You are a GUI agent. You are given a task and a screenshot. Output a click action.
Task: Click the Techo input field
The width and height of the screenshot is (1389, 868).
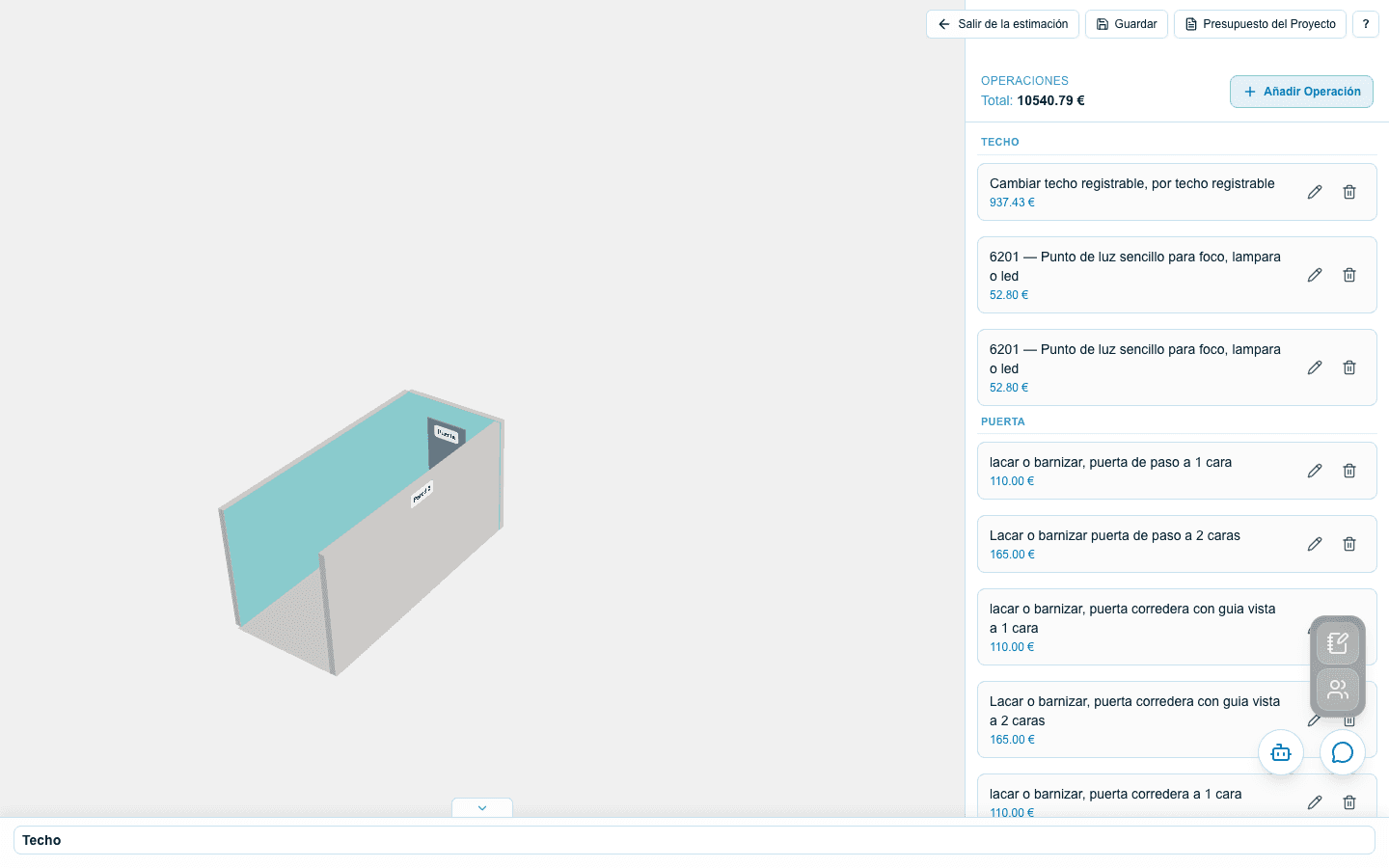(x=694, y=840)
